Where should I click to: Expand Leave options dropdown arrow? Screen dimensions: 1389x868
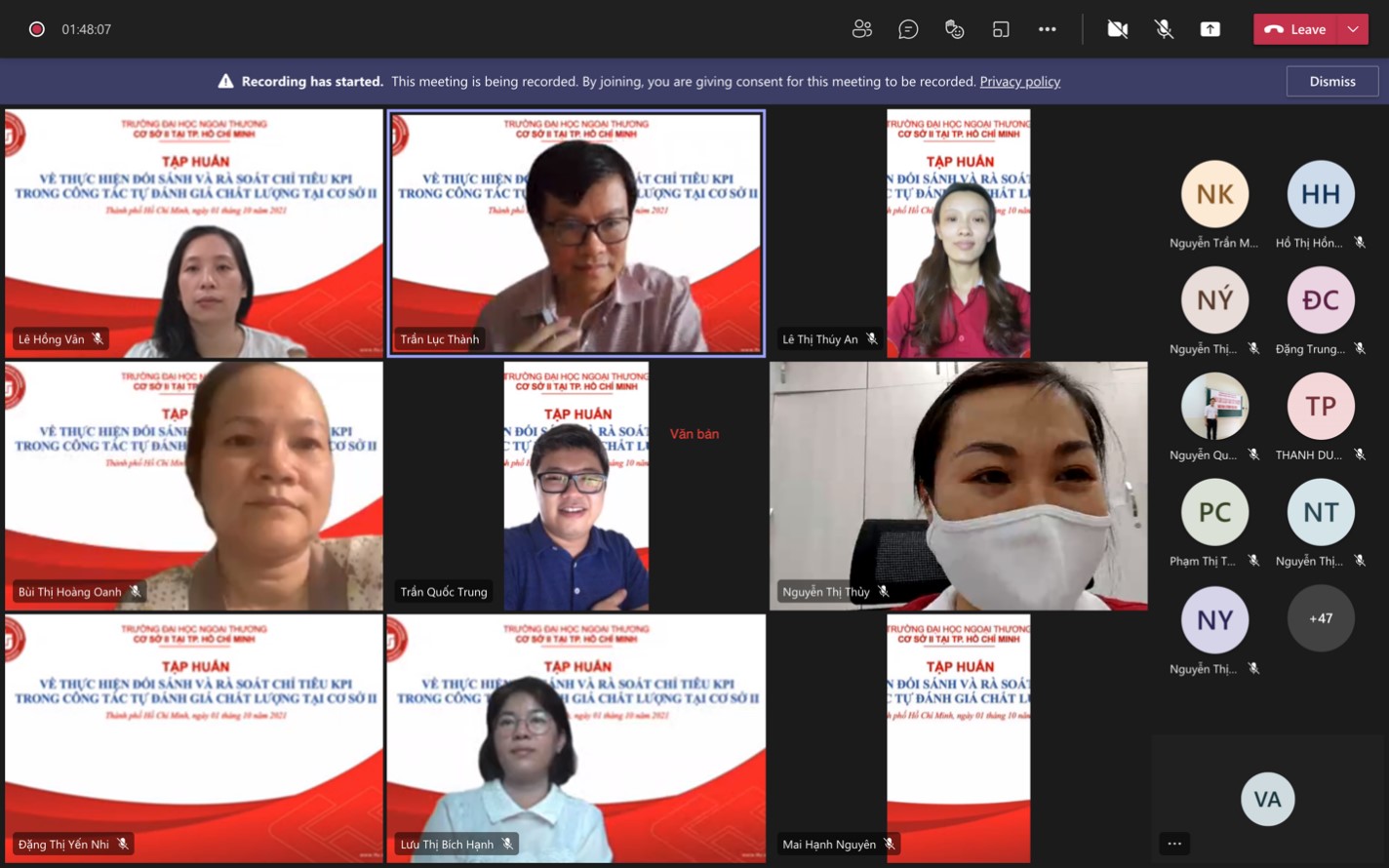1354,29
